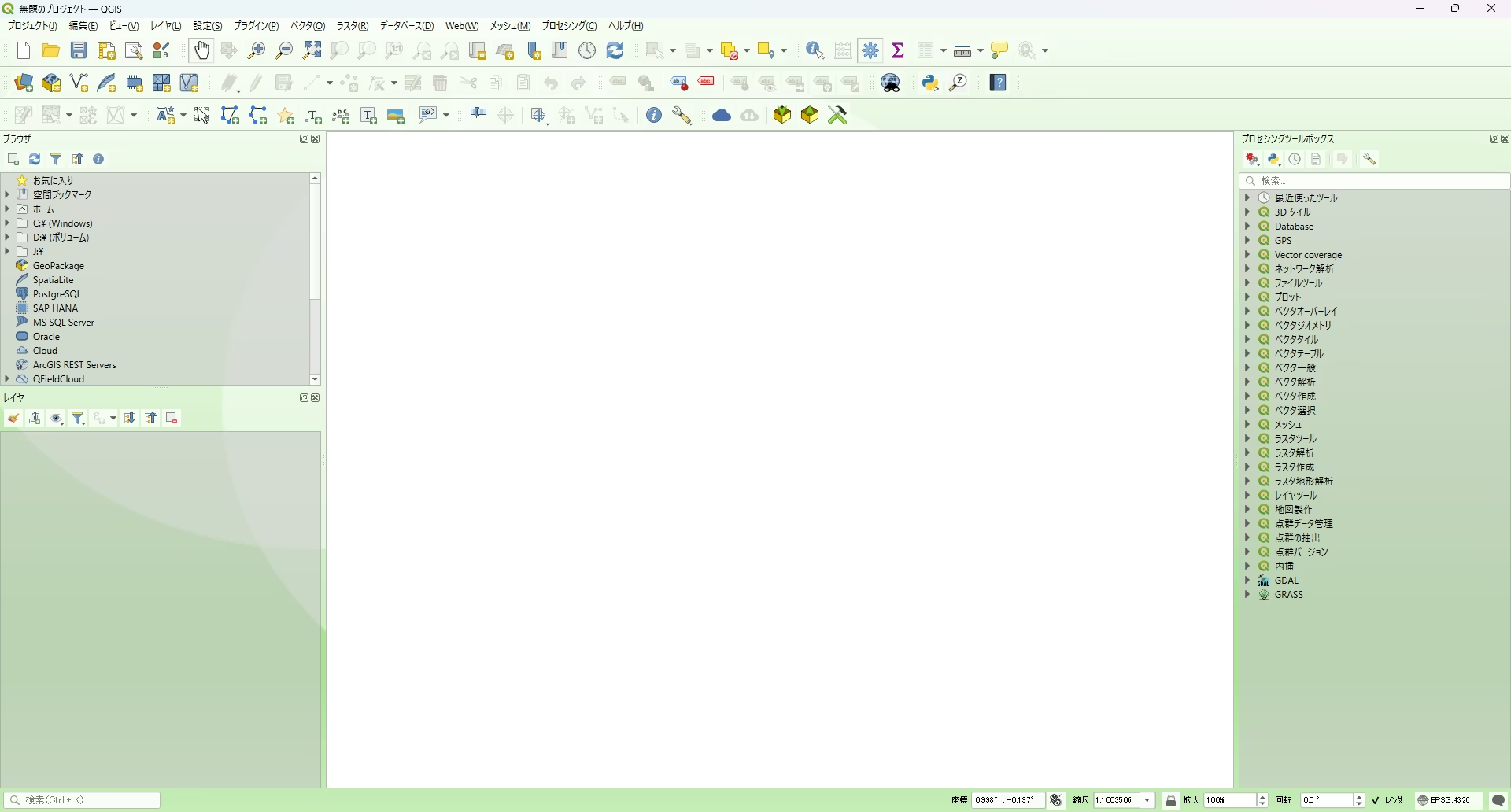Save the project with the floppy disk icon
The width and height of the screenshot is (1511, 812).
tap(79, 51)
